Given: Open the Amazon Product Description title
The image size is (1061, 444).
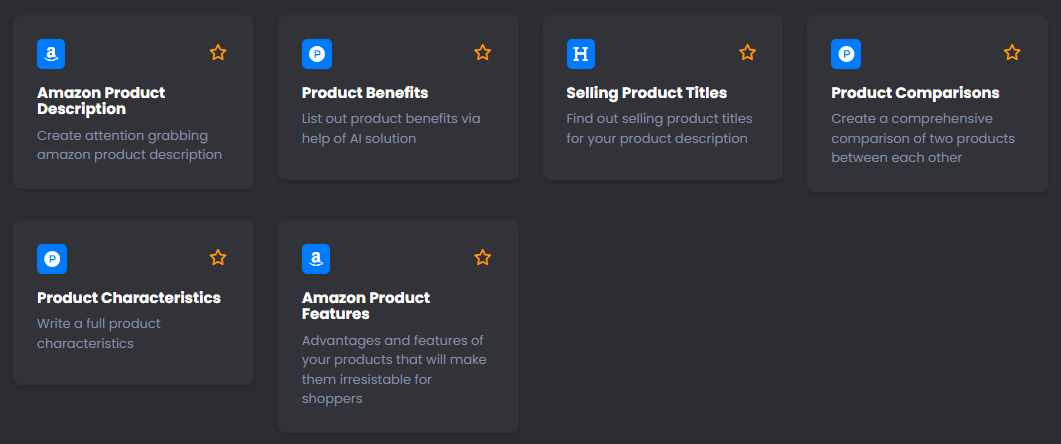Looking at the screenshot, I should point(101,100).
